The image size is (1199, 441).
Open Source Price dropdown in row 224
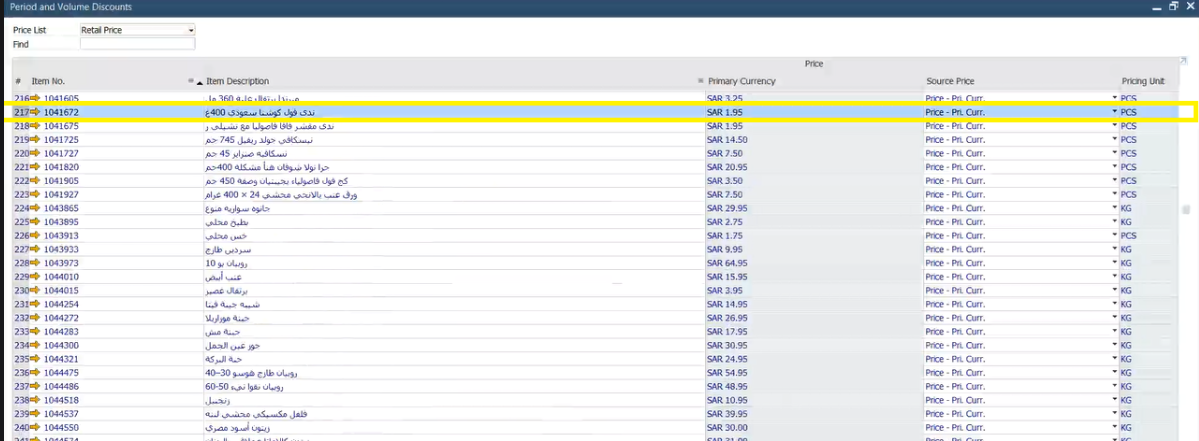[1114, 209]
